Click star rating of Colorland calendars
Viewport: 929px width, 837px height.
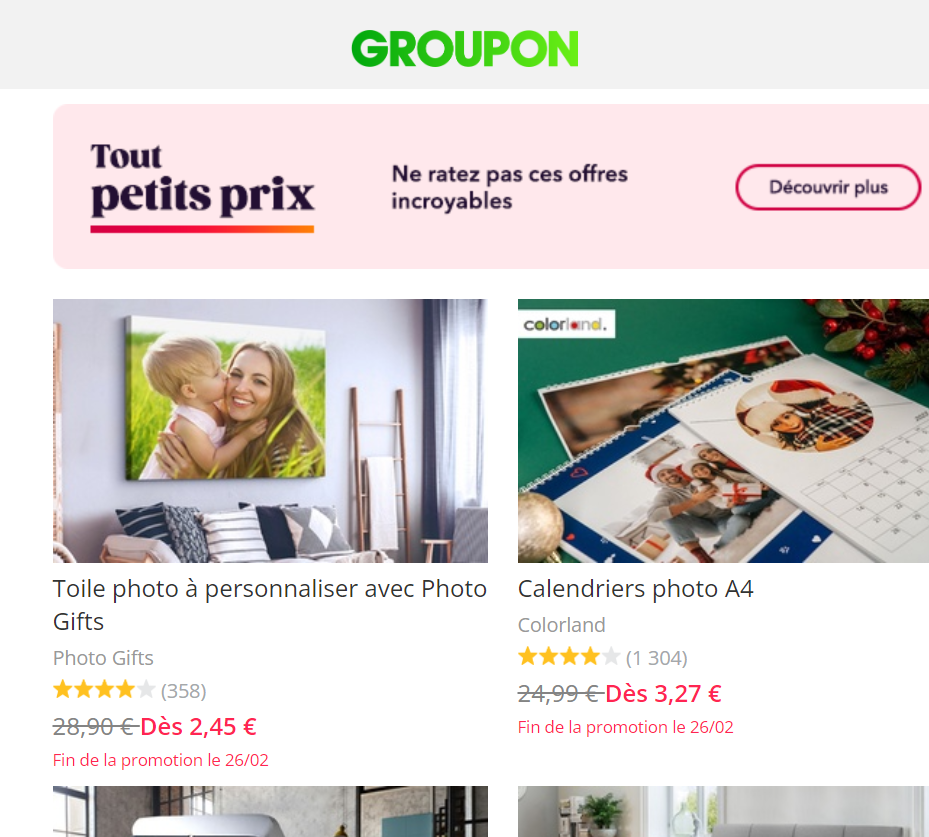[x=569, y=657]
